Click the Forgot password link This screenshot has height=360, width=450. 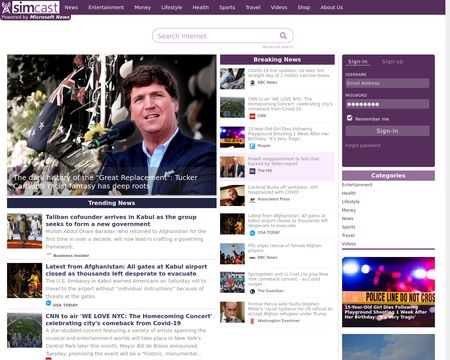(363, 146)
